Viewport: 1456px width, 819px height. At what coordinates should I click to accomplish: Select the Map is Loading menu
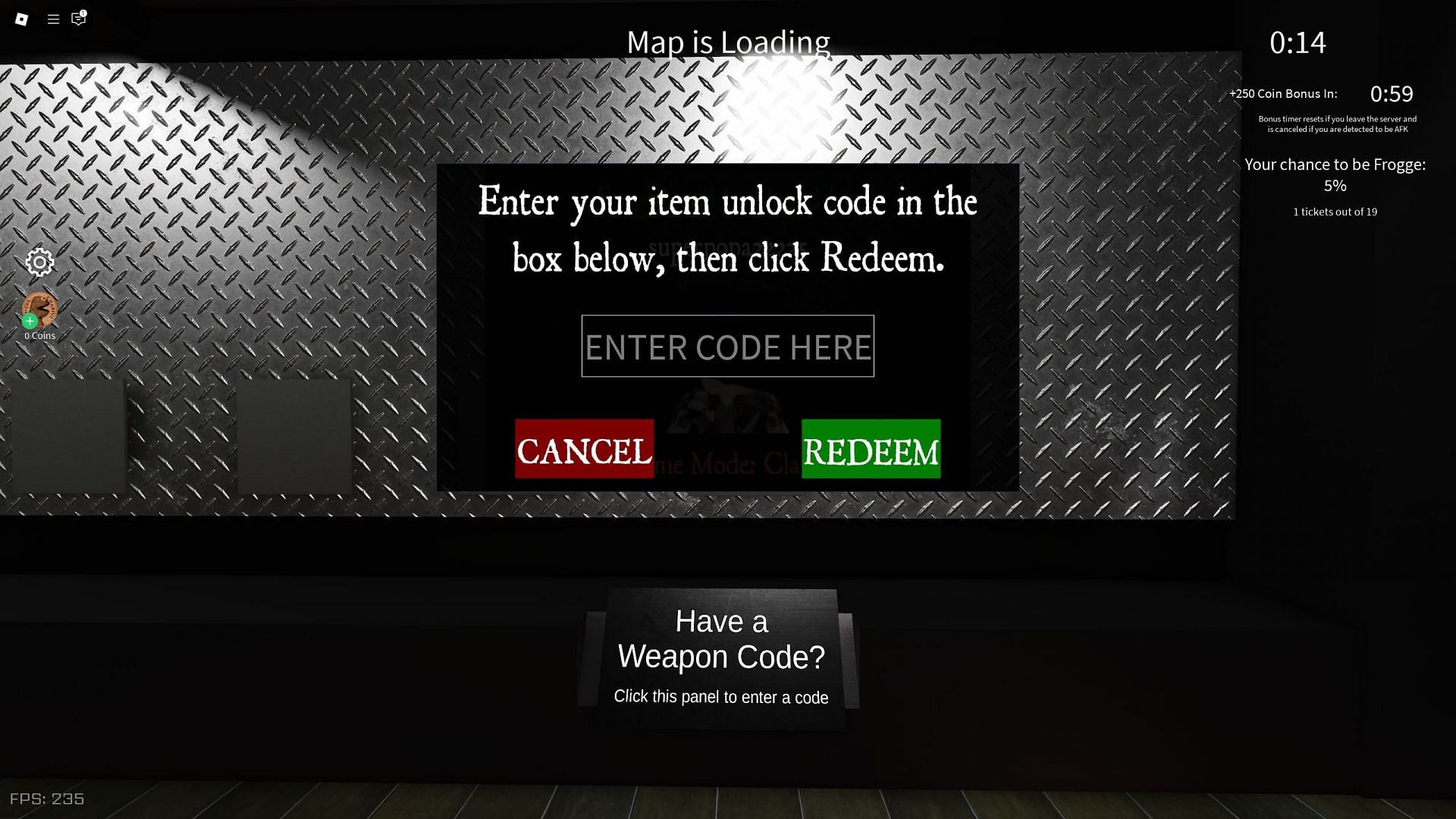click(727, 41)
